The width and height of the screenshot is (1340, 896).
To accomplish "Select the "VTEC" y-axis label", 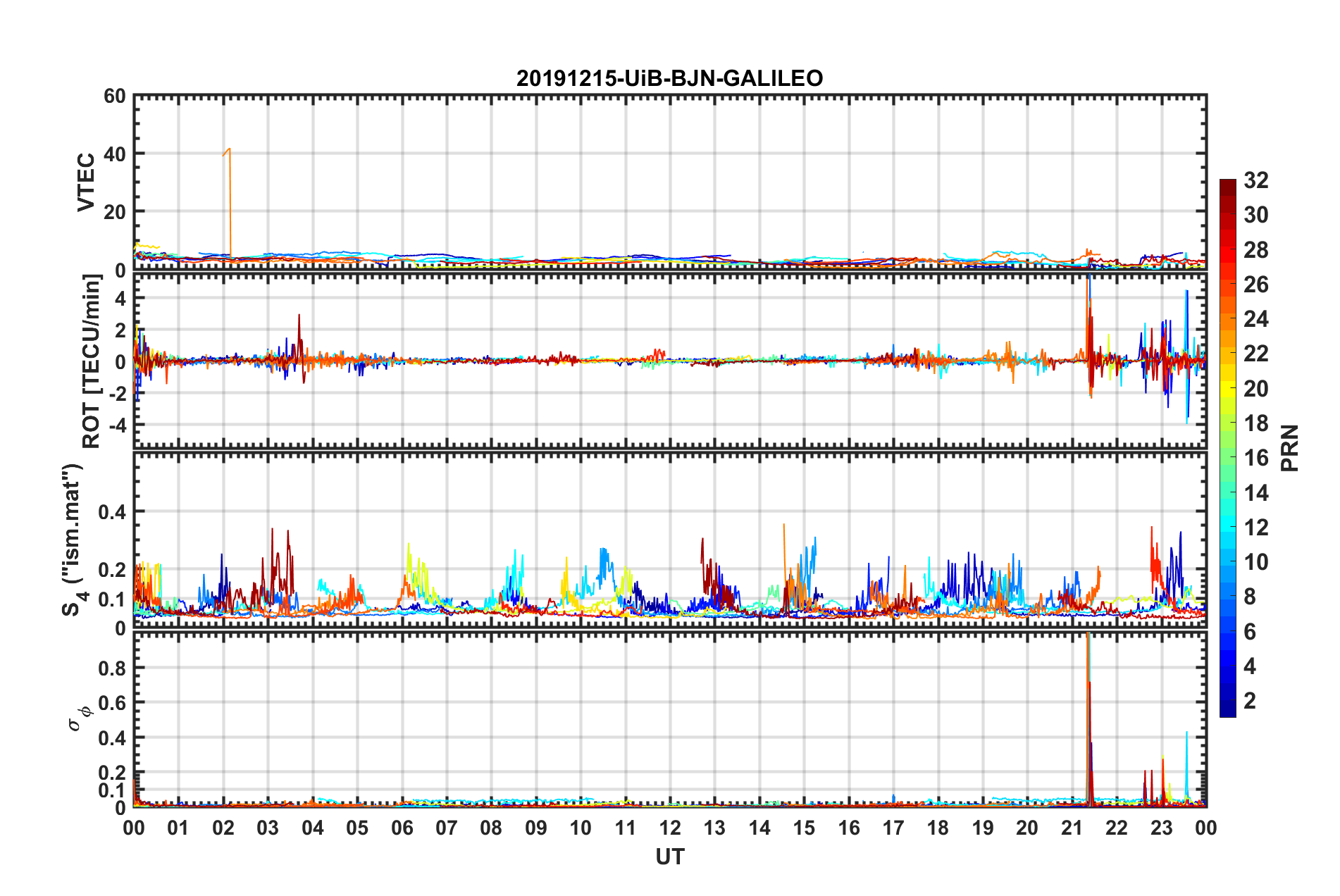I will [x=86, y=182].
